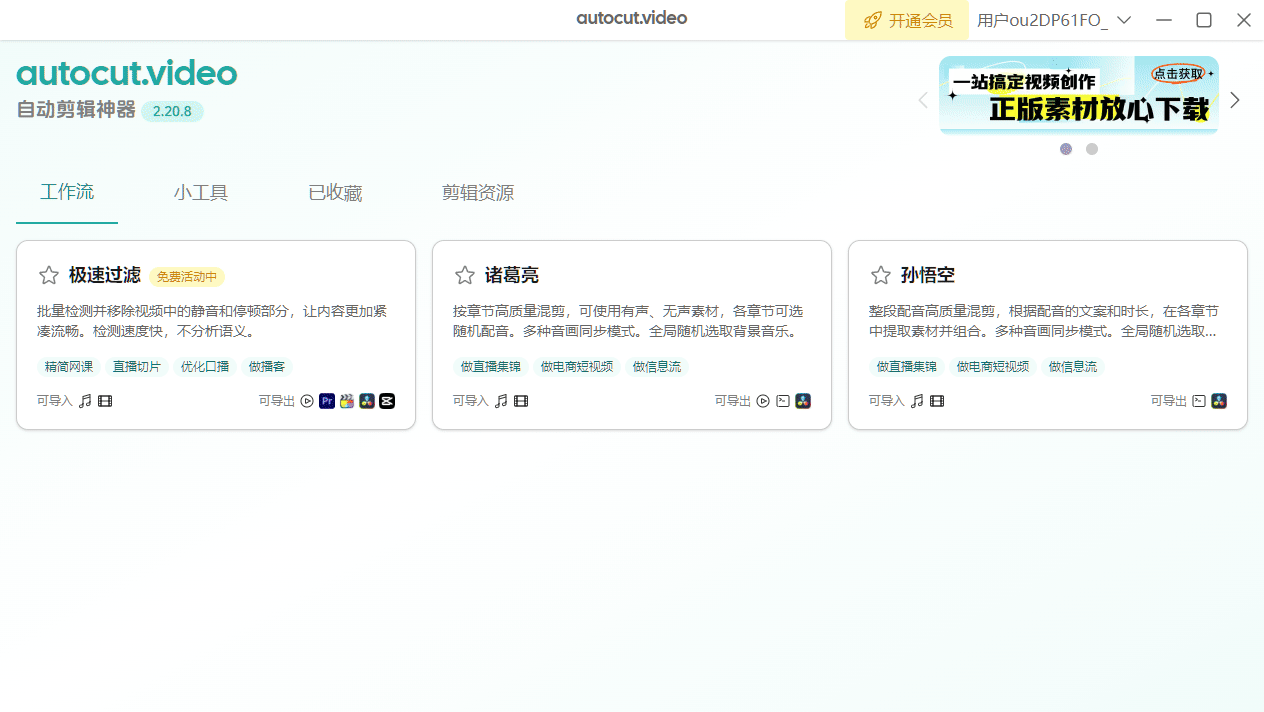Click the DaVinci Resolve export icon on 孙悟空

tap(1219, 401)
